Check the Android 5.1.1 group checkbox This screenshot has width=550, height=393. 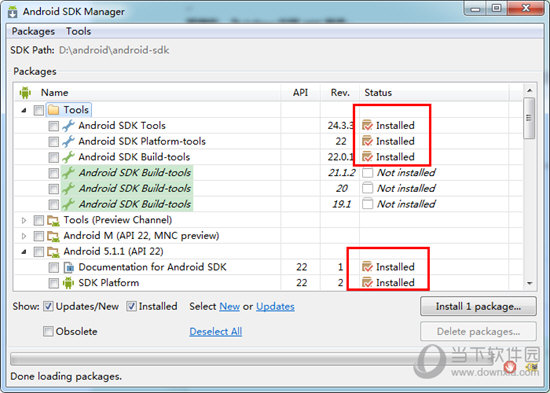39,252
